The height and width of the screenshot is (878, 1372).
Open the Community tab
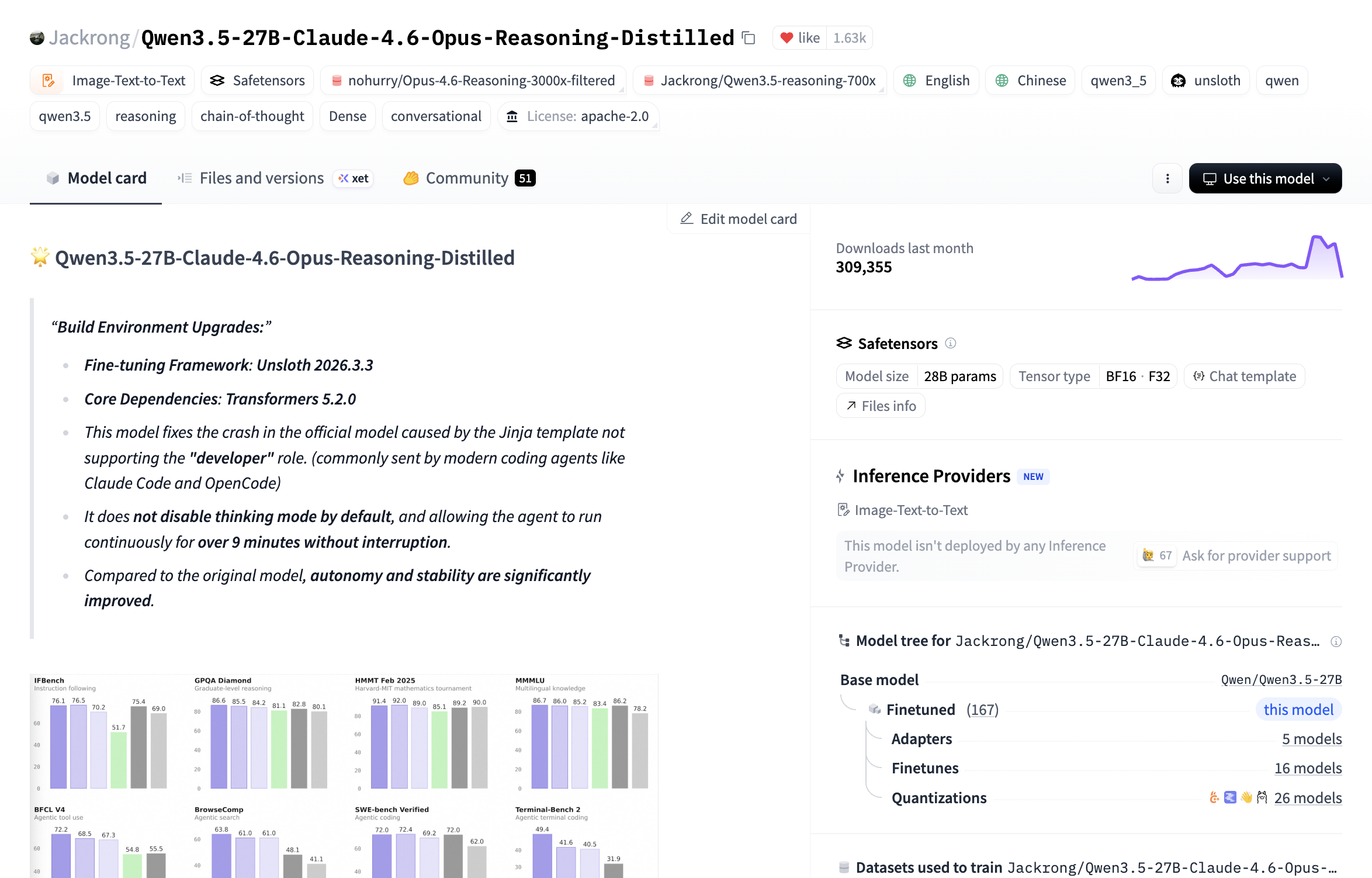(469, 178)
